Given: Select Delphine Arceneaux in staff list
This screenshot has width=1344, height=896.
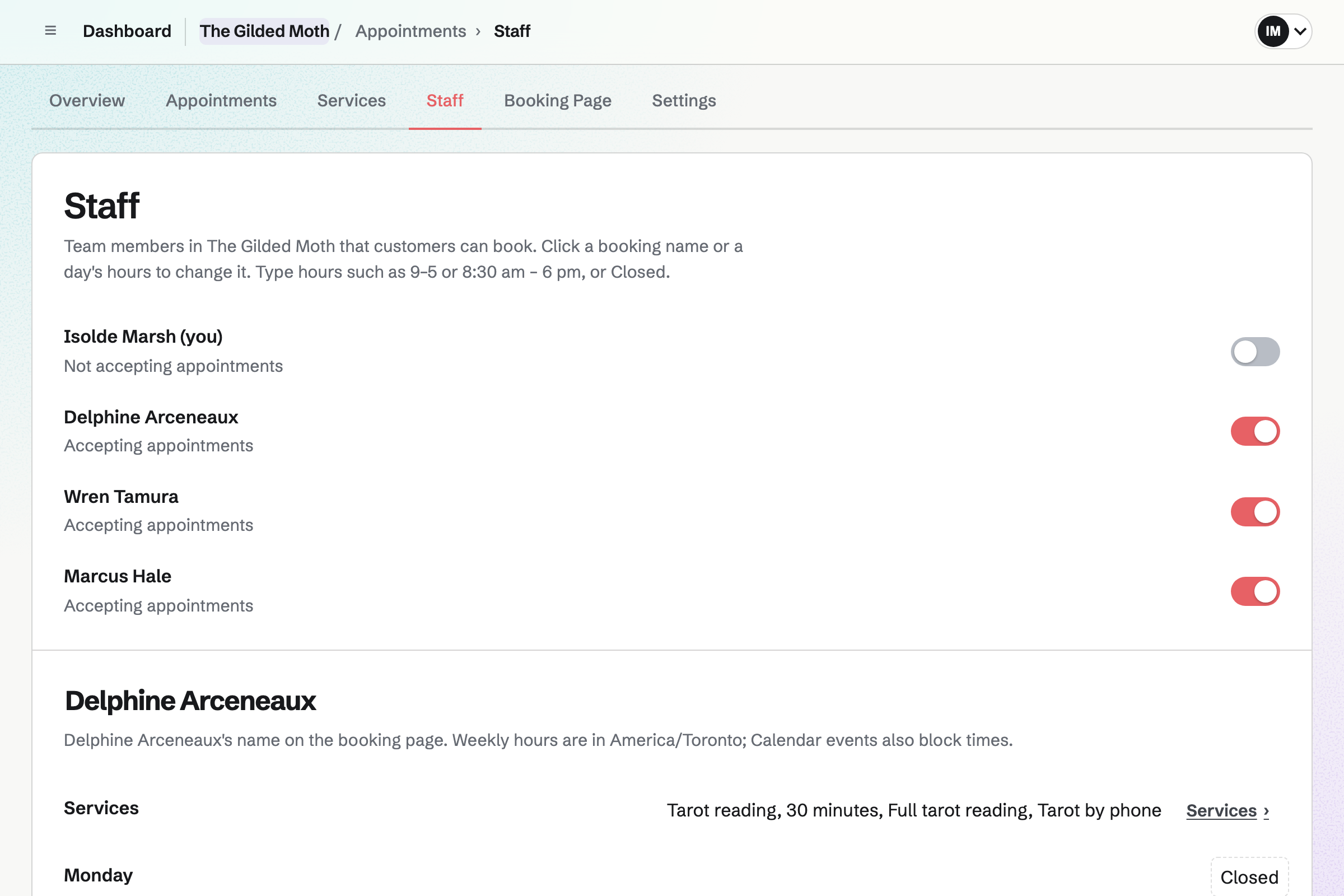Looking at the screenshot, I should pos(151,417).
